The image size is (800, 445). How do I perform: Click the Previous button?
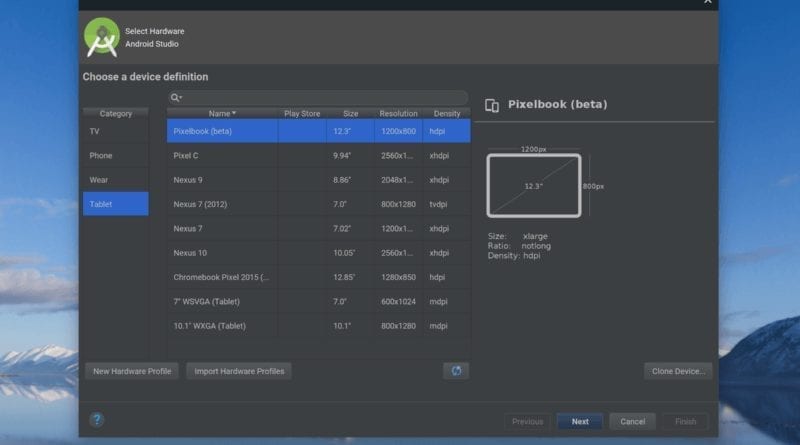pyautogui.click(x=528, y=422)
